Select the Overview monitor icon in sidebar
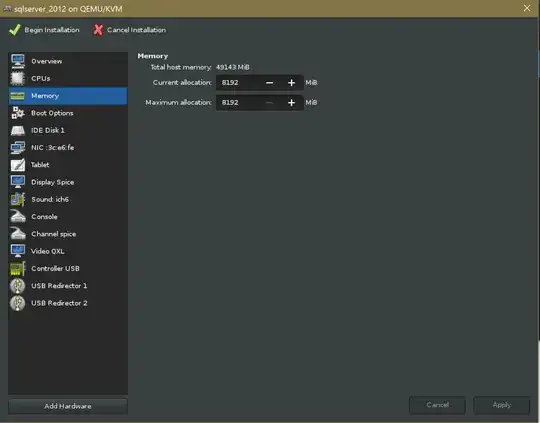This screenshot has height=423, width=540. pos(18,61)
